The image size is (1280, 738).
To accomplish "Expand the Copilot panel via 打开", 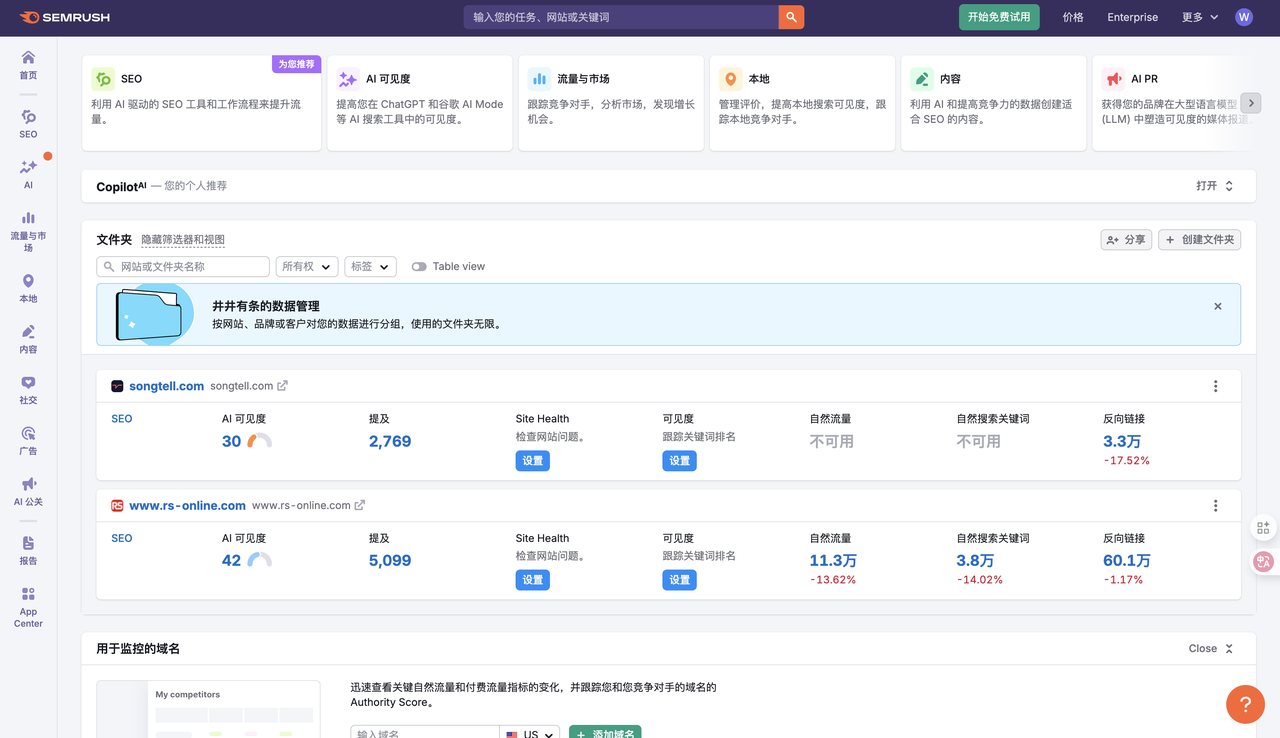I will 1215,186.
